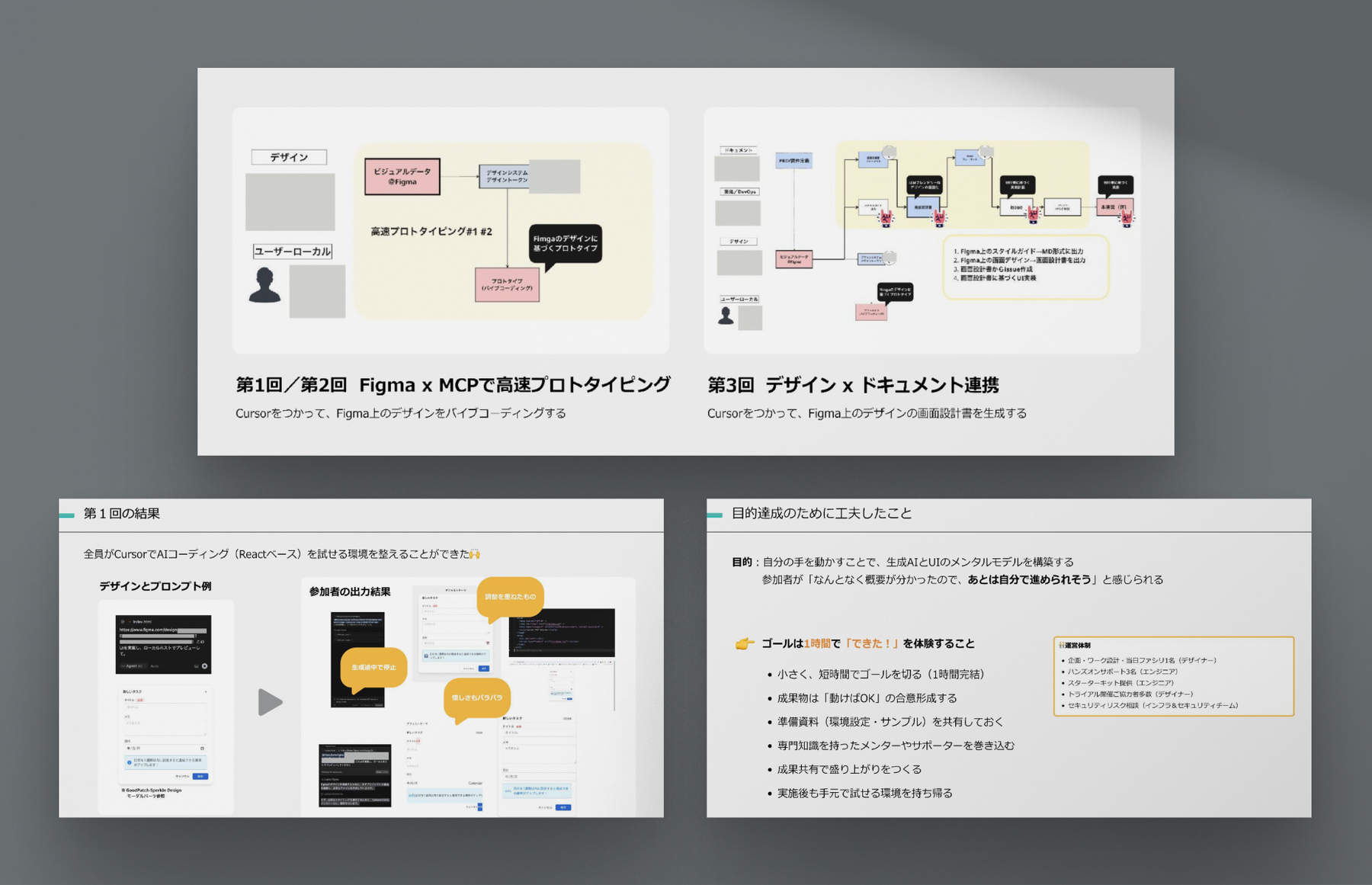Click the dark Cursor prompt screenshot under デザインとプロンプト例
1372x885 pixels.
click(x=163, y=644)
